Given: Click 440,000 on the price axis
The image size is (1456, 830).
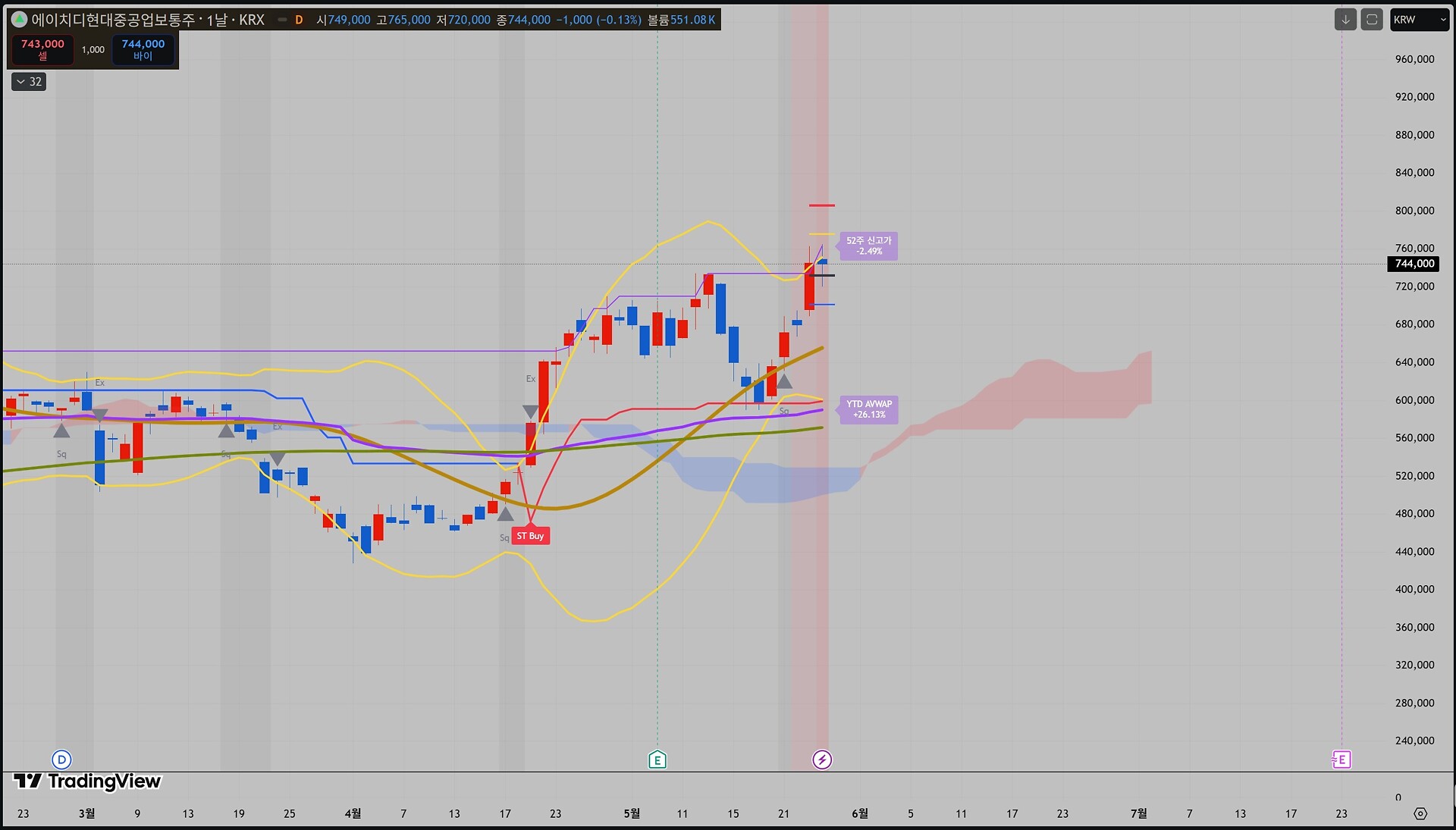Looking at the screenshot, I should [x=1414, y=552].
